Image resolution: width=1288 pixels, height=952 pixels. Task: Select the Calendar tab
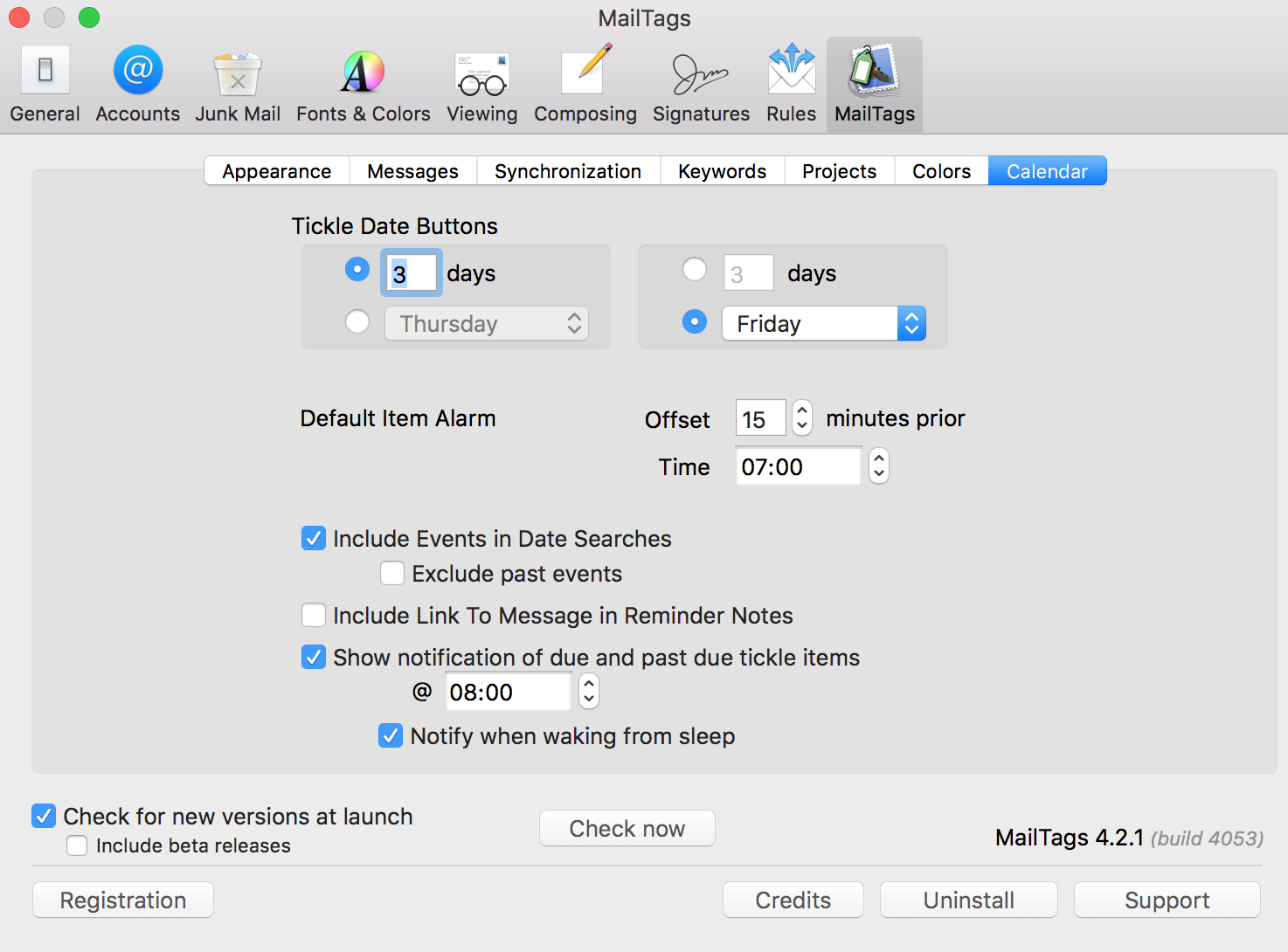coord(1048,171)
